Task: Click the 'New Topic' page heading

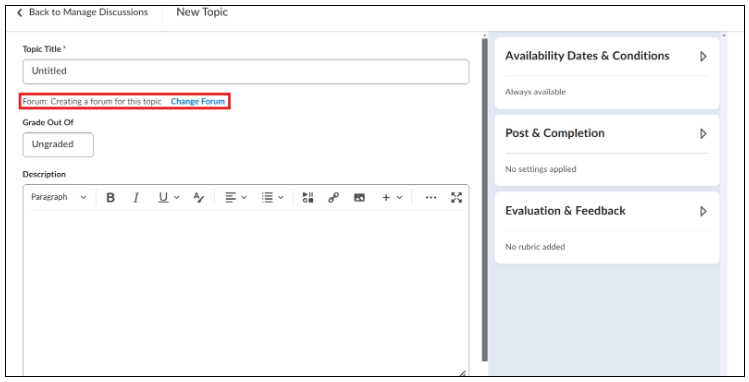Action: 202,12
